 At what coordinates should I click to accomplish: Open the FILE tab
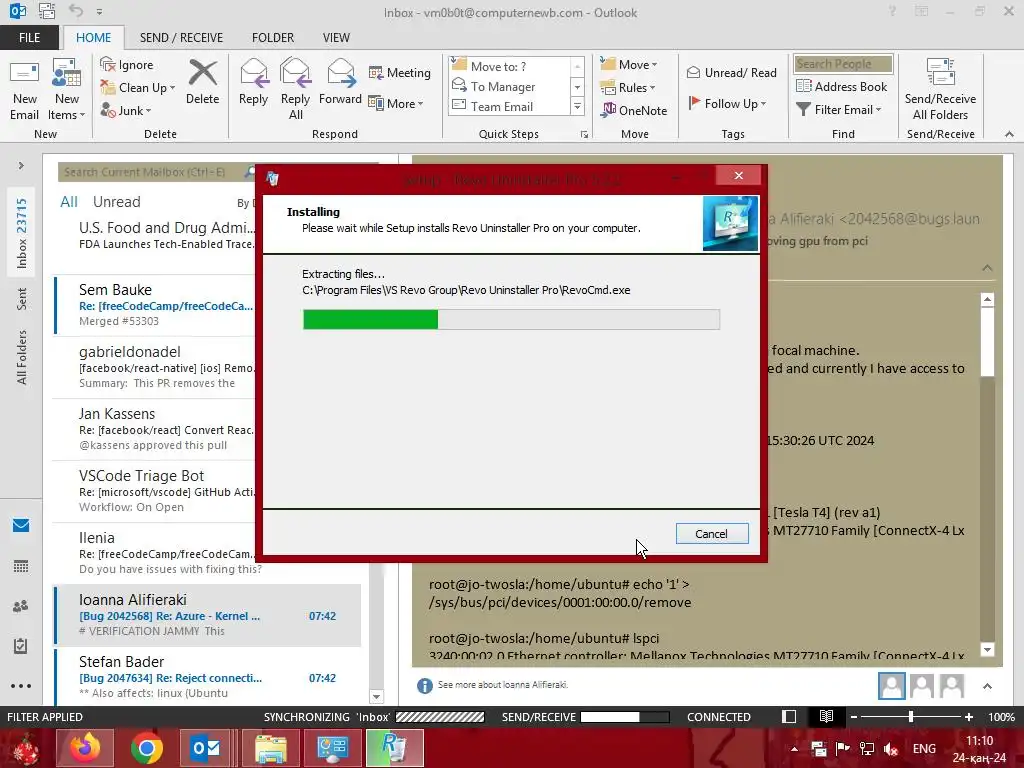pyautogui.click(x=29, y=37)
